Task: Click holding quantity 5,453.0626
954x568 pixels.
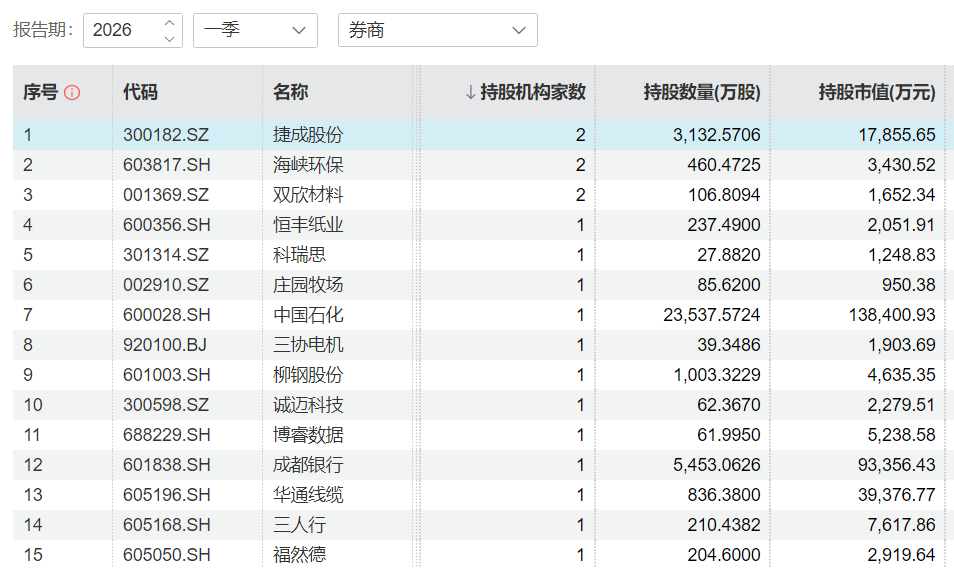Action: (717, 465)
